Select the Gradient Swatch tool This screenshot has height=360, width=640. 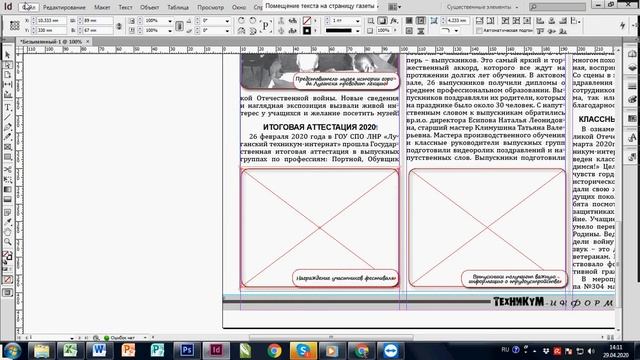8,189
